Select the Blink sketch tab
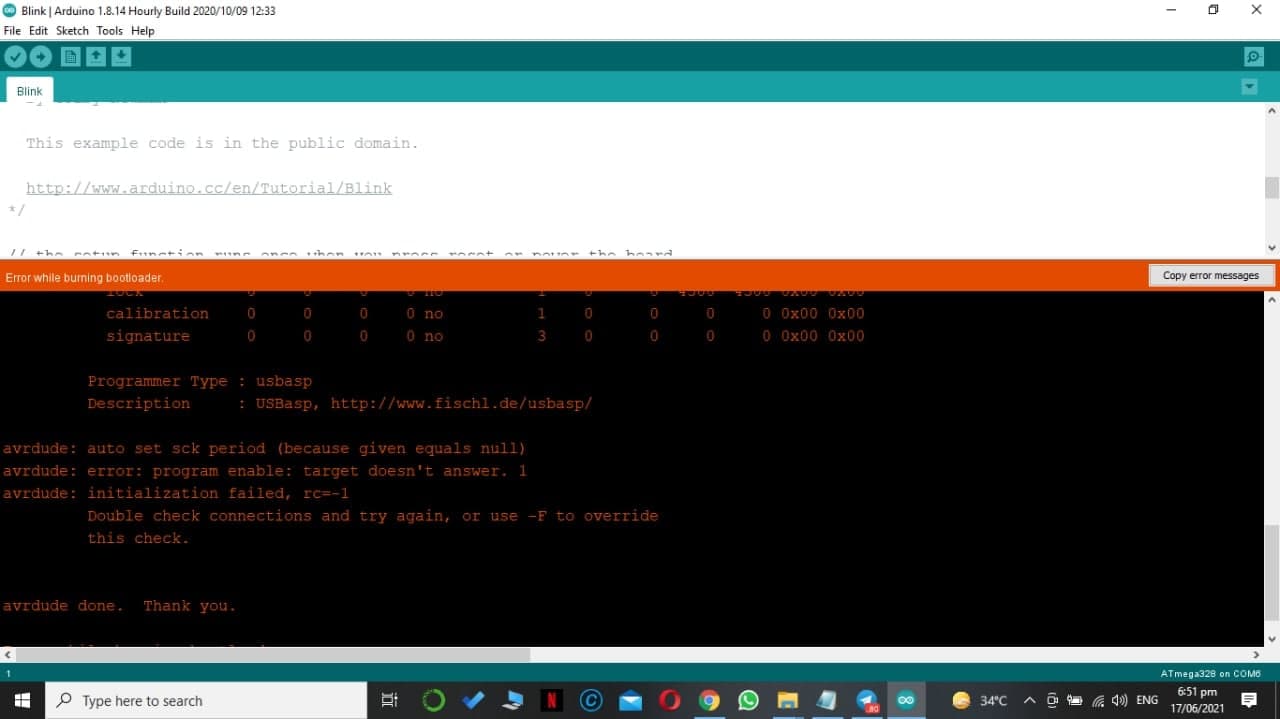 [x=29, y=90]
